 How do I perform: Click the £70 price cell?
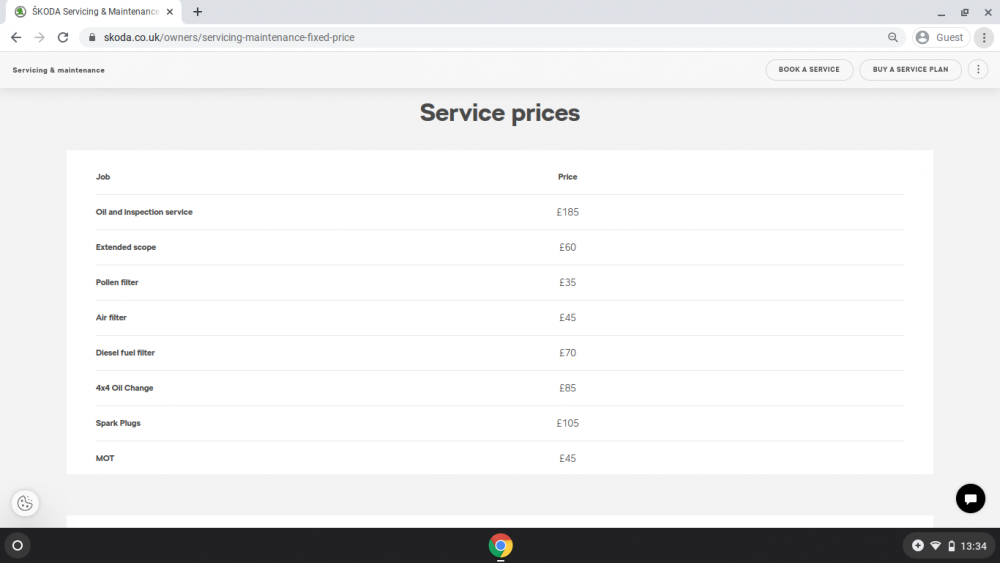click(568, 353)
